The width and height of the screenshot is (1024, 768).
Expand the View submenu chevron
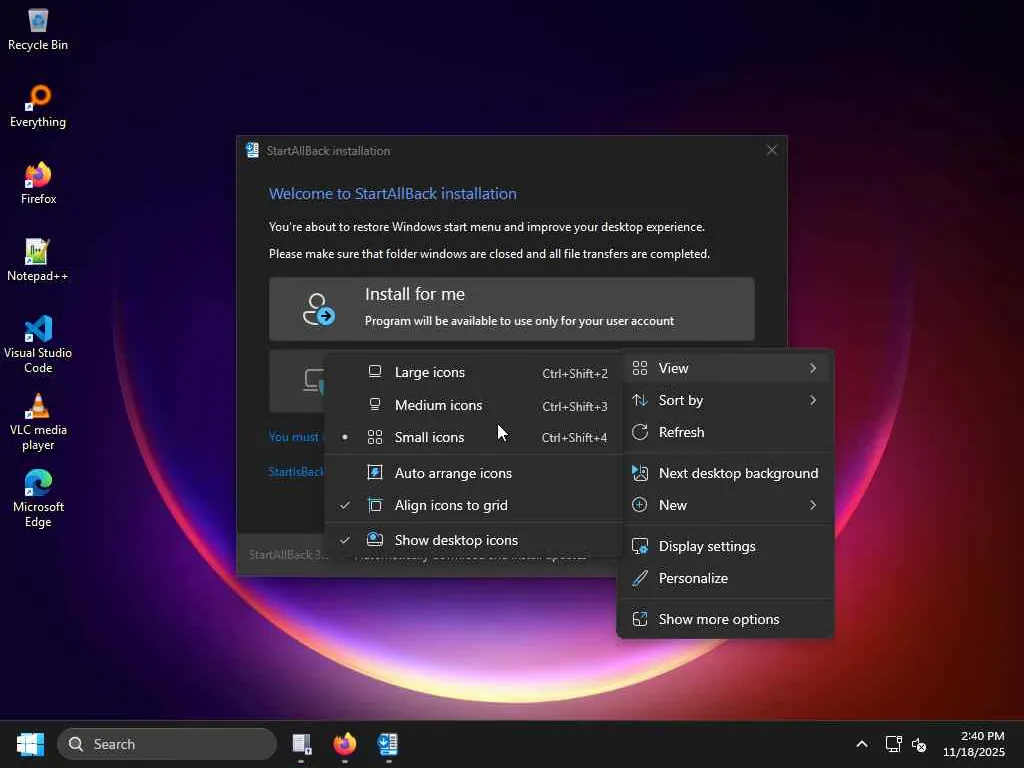coord(812,368)
